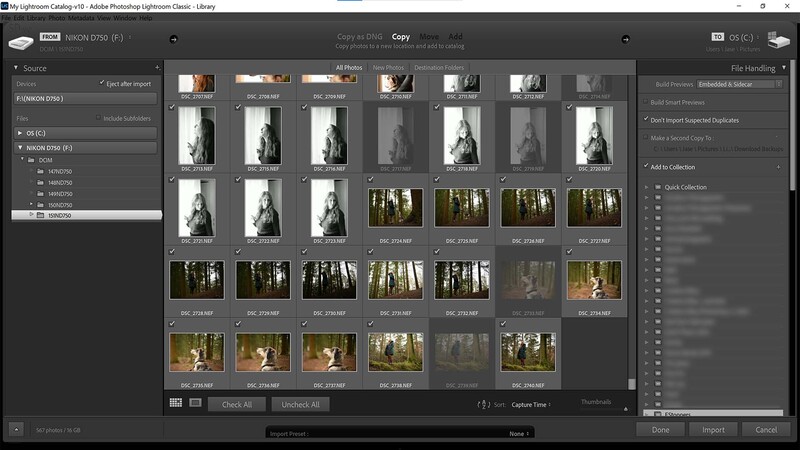
Task: Click the F:\(NIKON D750) device field
Action: pos(85,98)
